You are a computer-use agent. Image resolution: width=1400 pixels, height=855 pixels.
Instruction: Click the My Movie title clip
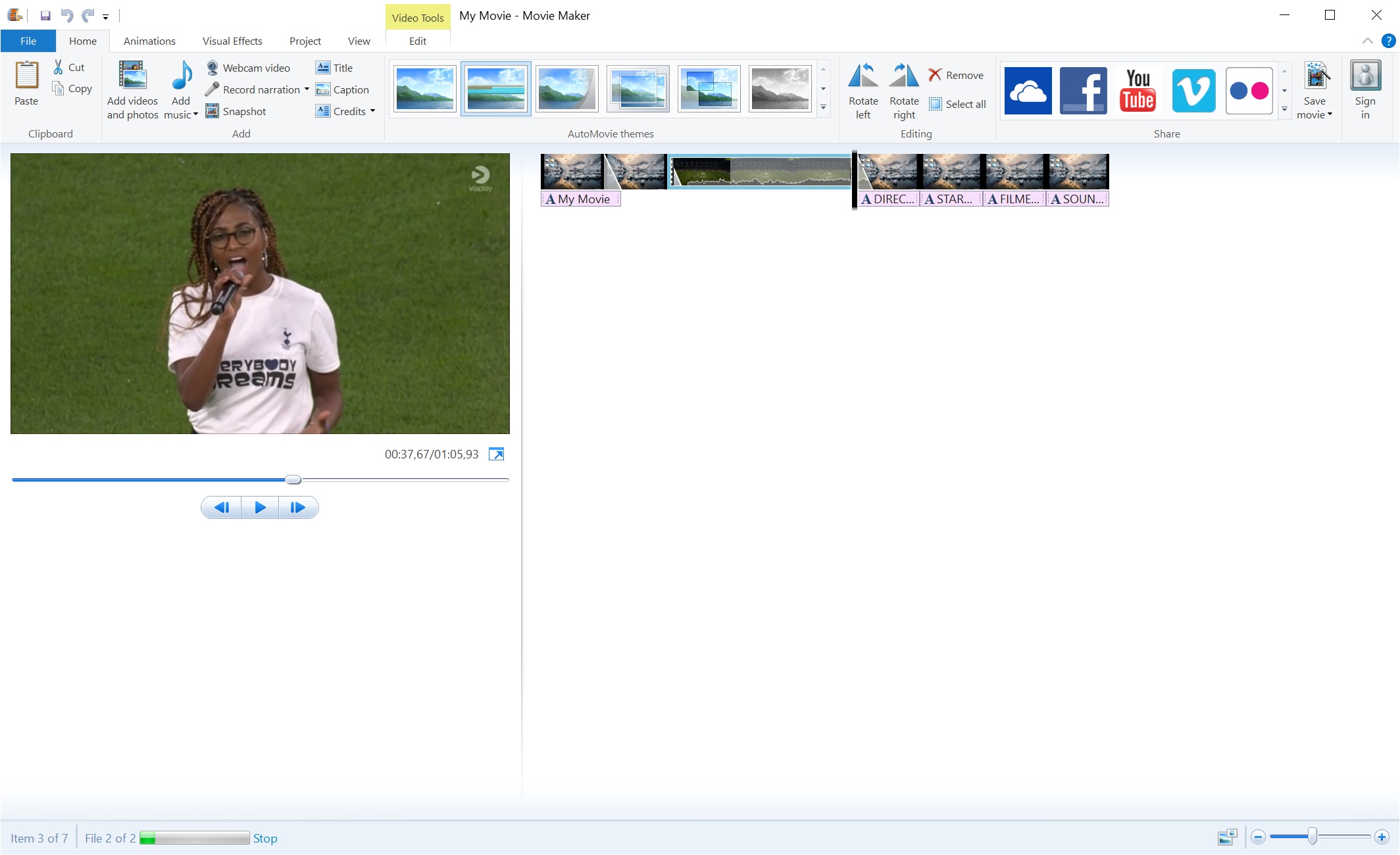(x=580, y=199)
